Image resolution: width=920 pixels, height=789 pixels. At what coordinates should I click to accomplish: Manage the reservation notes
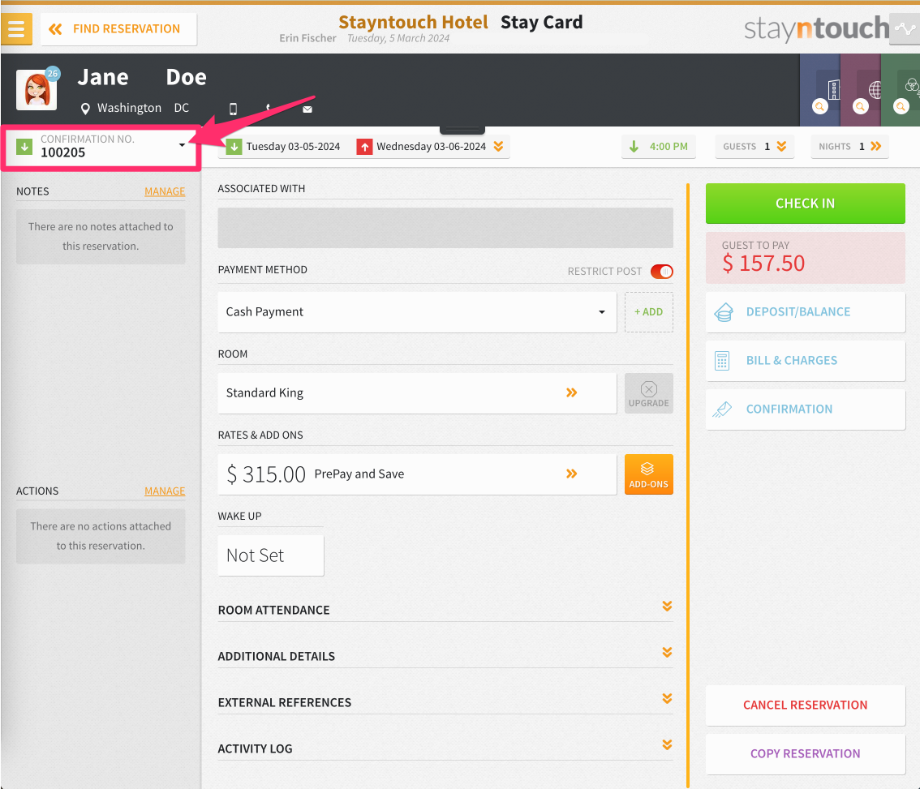[164, 191]
